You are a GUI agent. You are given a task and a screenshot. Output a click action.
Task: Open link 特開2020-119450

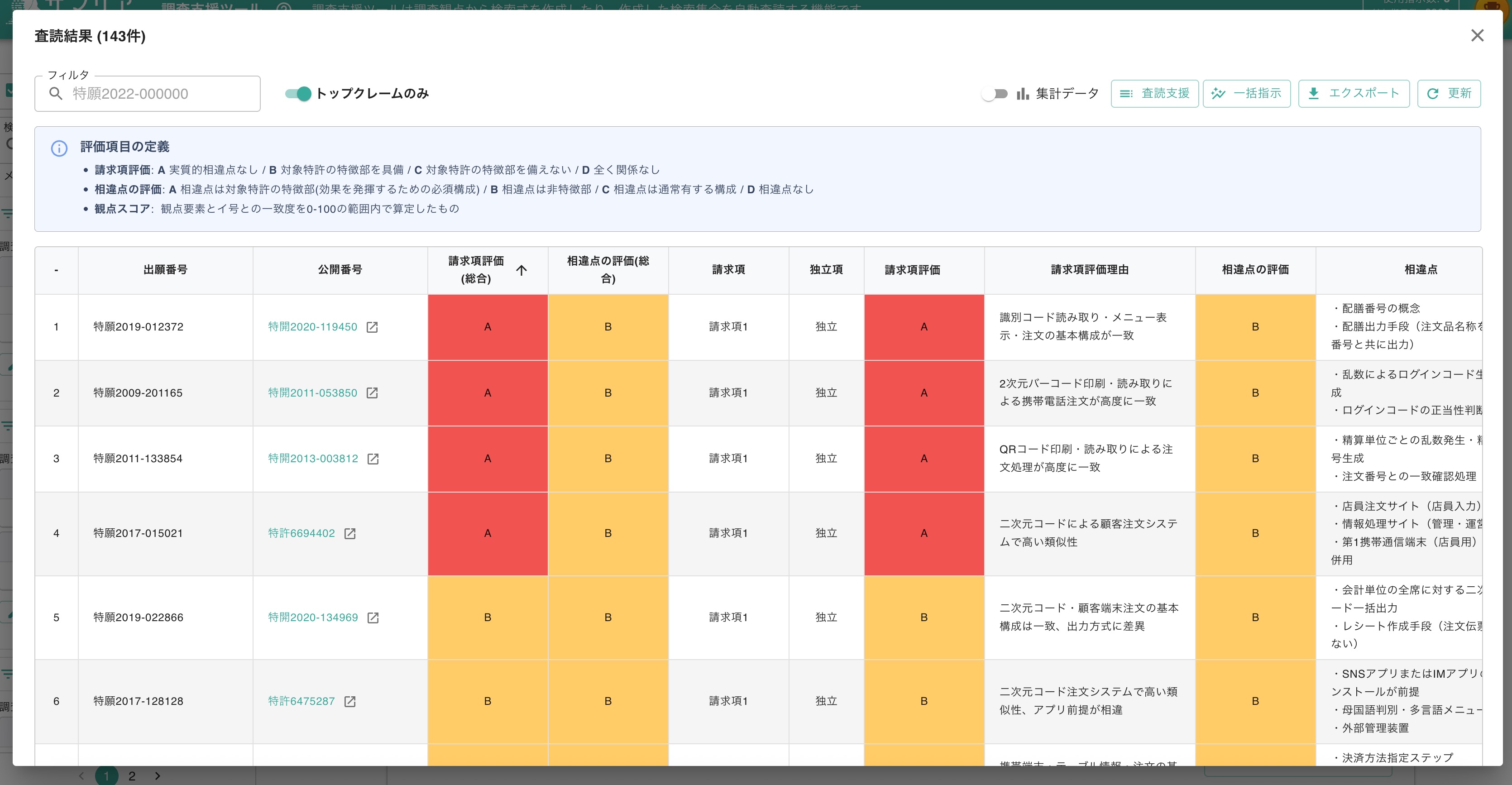312,326
